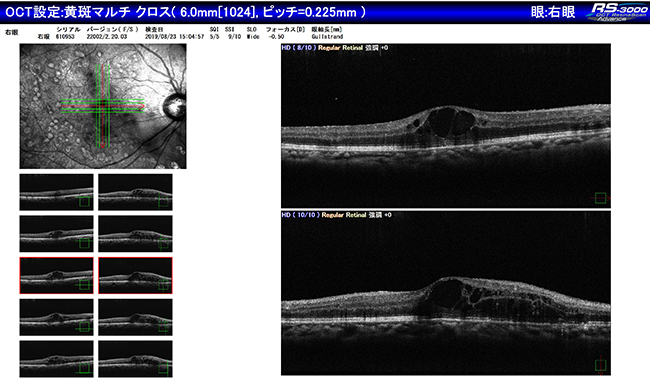Click the RS-3000 Advance logo
The height and width of the screenshot is (380, 650).
pos(616,12)
